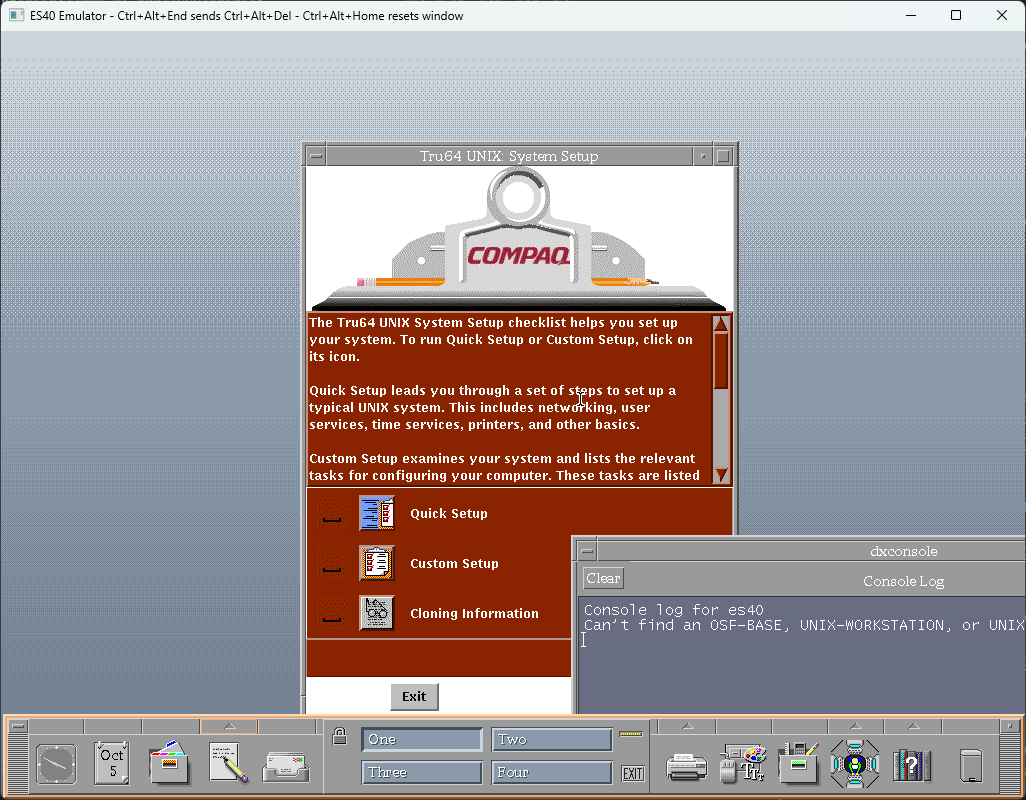This screenshot has height=800, width=1026.
Task: Click the Exit button in System Setup
Action: coord(414,697)
